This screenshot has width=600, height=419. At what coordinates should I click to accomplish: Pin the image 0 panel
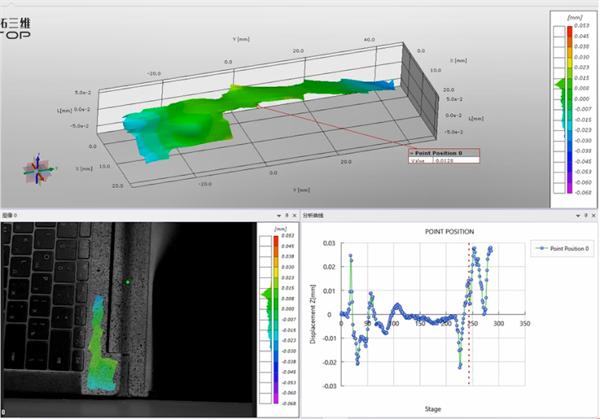point(287,216)
